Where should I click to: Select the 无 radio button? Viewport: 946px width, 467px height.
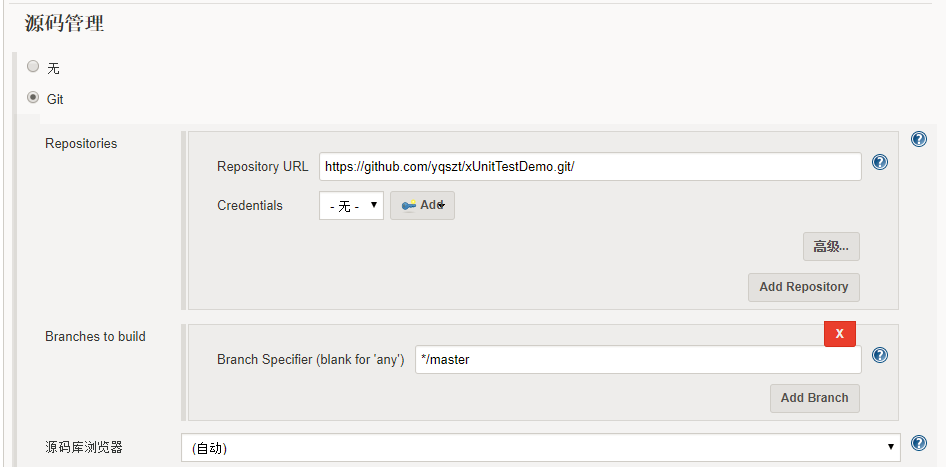click(33, 67)
